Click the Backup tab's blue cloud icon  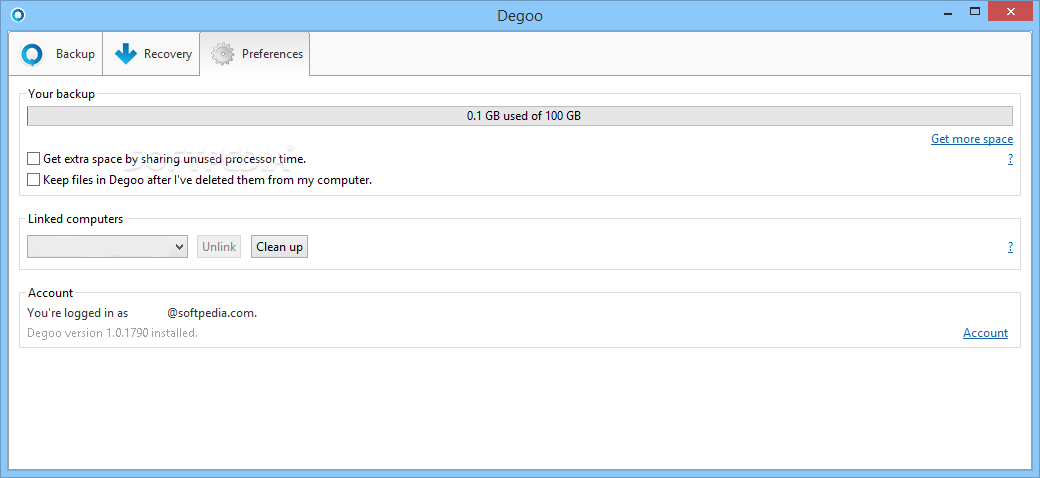[x=32, y=54]
